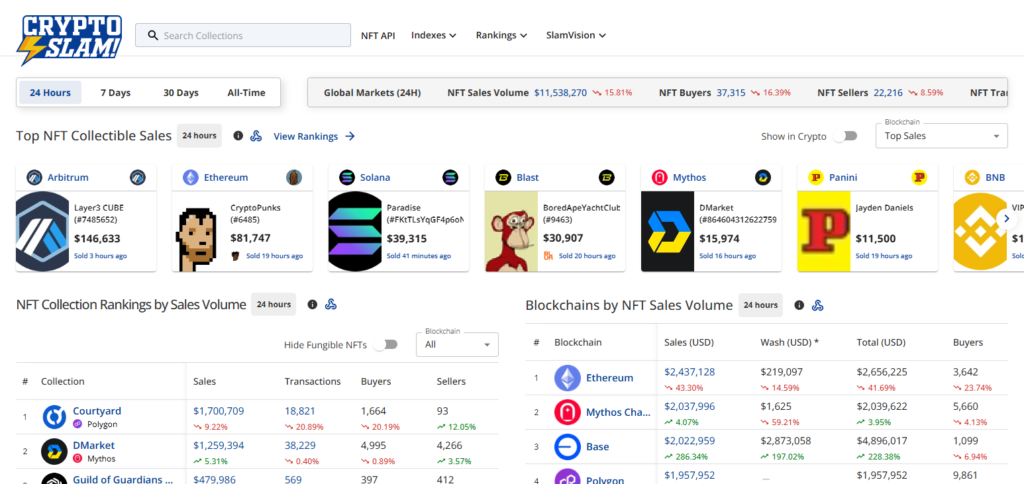Screen dimensions: 1024x484
Task: Open the Ethereum link in blockchains table
Action: pos(610,378)
